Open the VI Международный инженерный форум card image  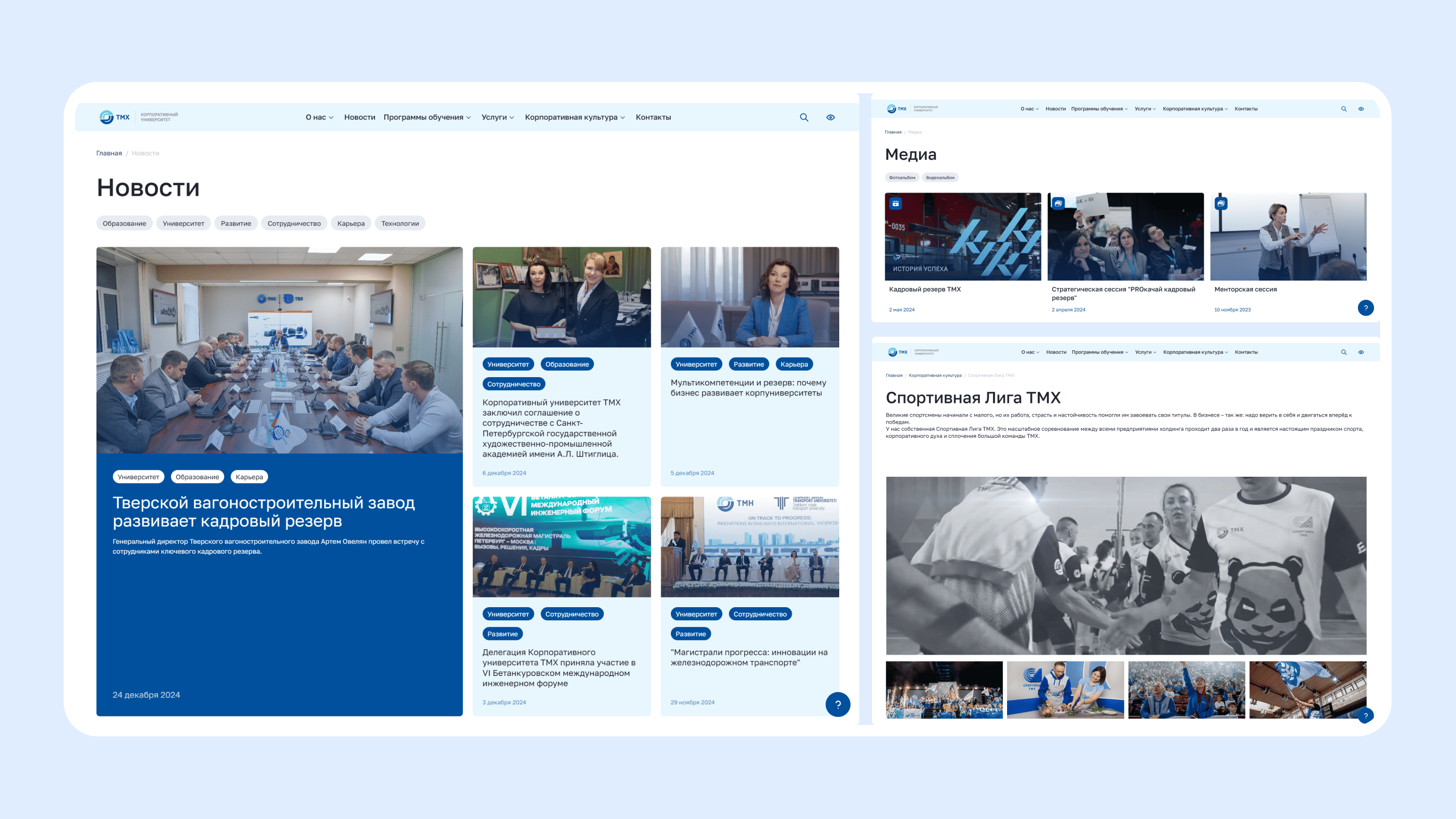[562, 547]
